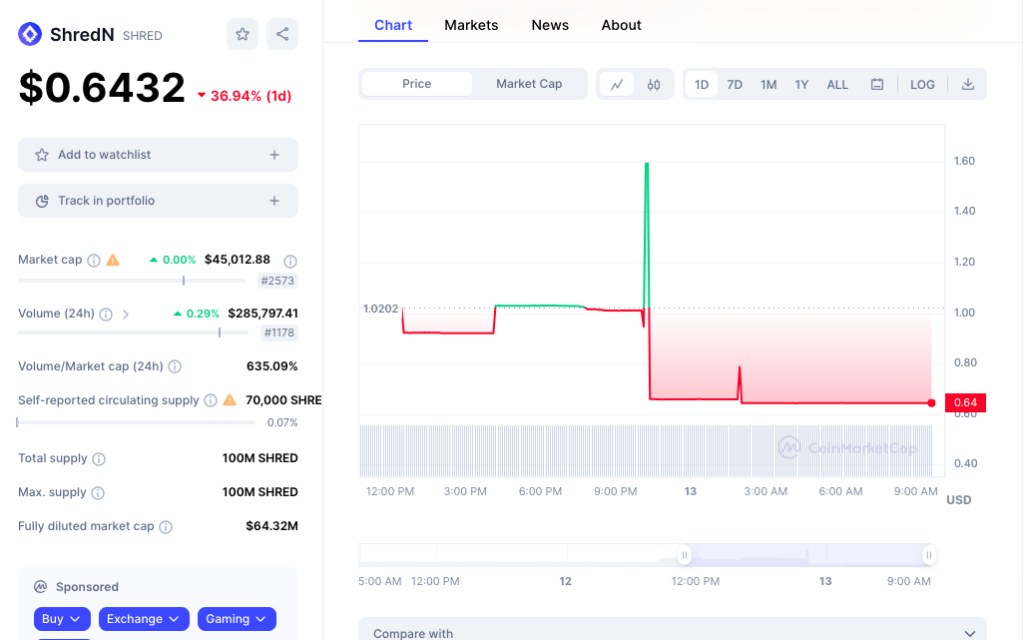This screenshot has width=1024, height=640.
Task: Switch chart to candlestick view
Action: point(654,84)
